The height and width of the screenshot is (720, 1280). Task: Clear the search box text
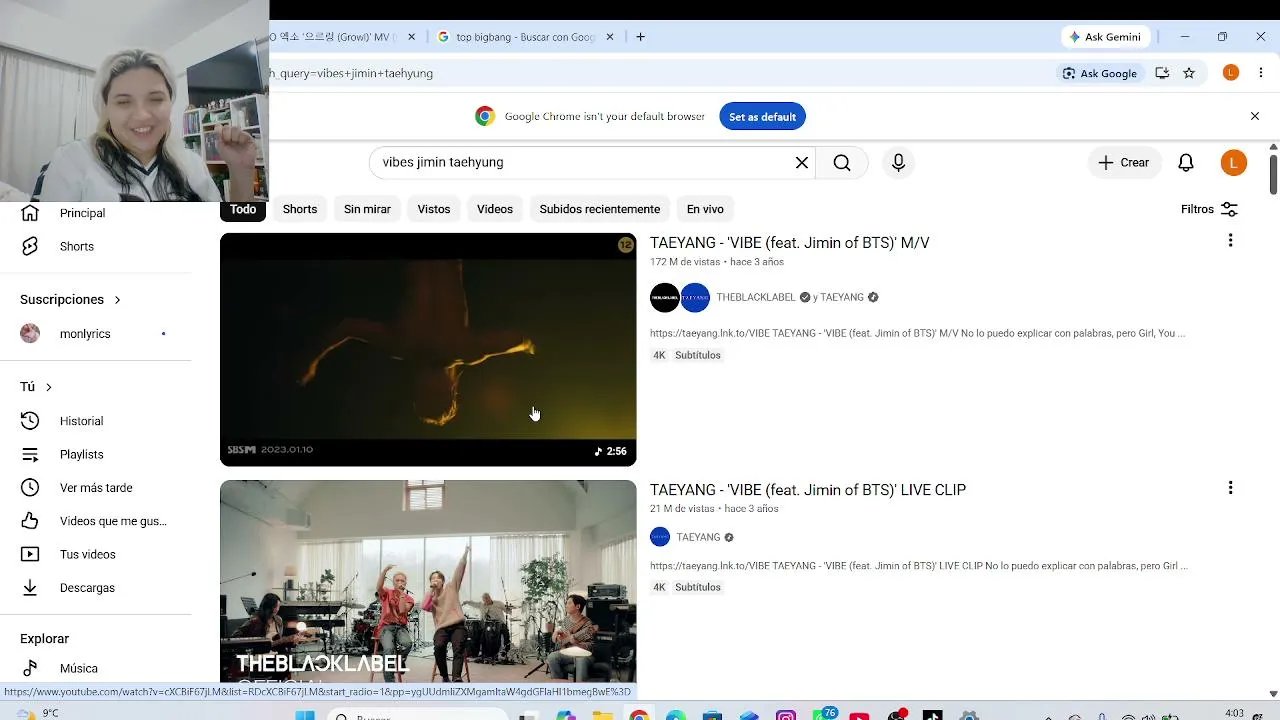(x=801, y=163)
